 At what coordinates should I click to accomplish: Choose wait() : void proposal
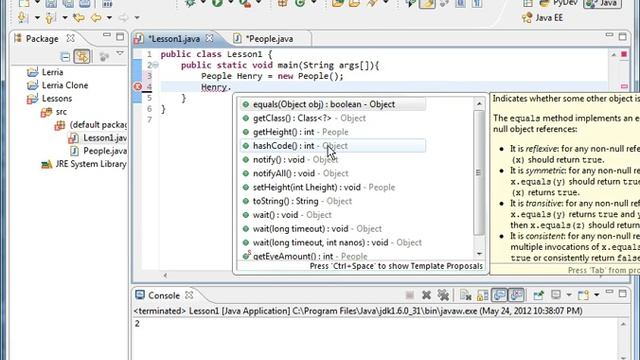(x=333, y=215)
